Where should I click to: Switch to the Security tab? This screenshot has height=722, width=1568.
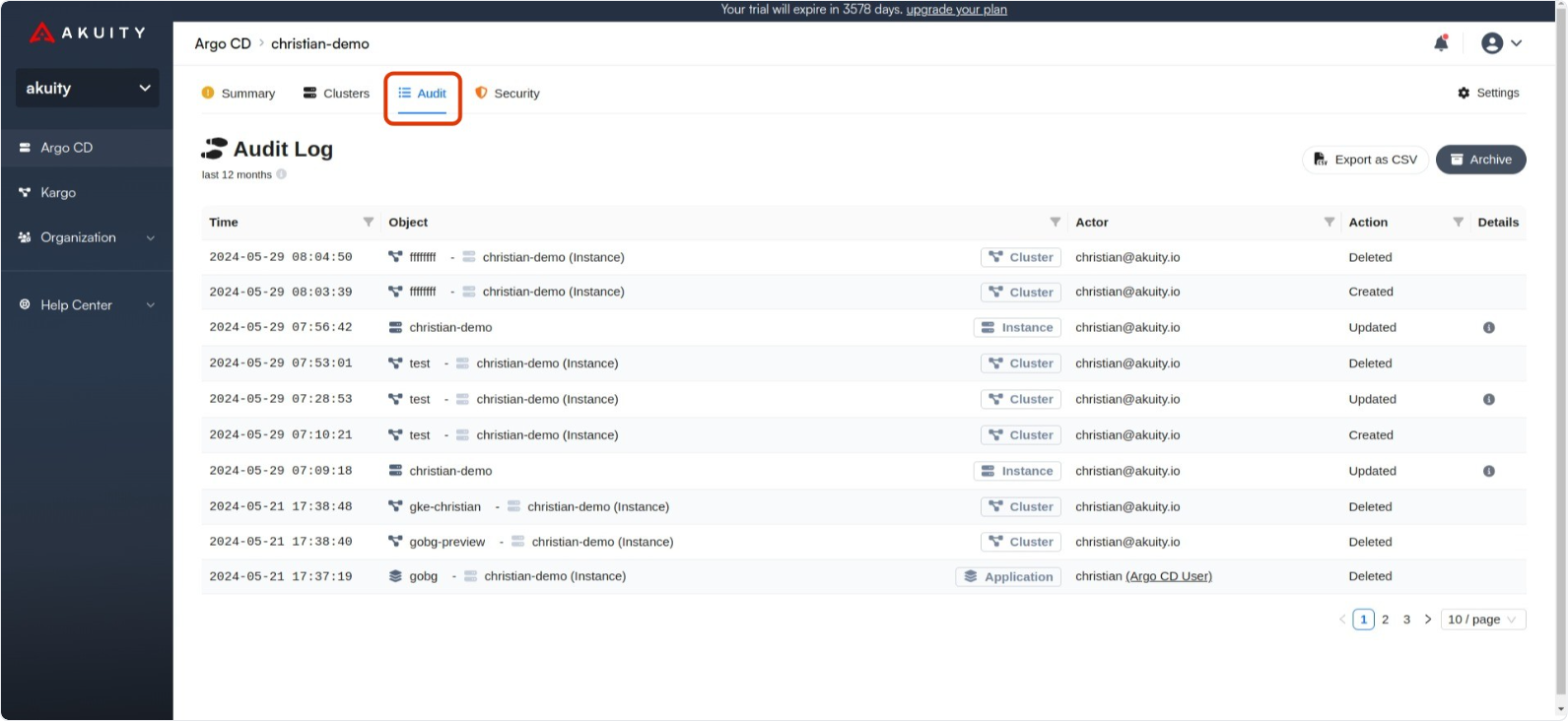507,94
